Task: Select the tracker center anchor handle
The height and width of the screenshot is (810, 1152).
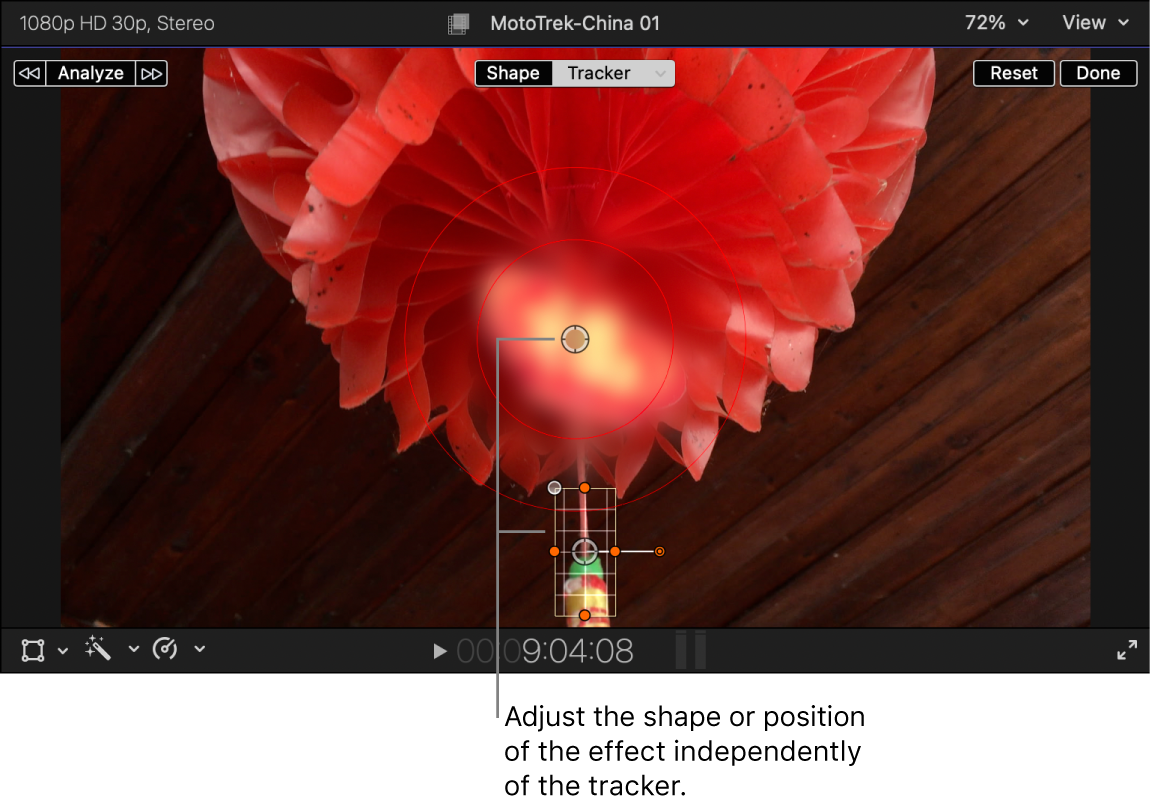Action: [585, 550]
